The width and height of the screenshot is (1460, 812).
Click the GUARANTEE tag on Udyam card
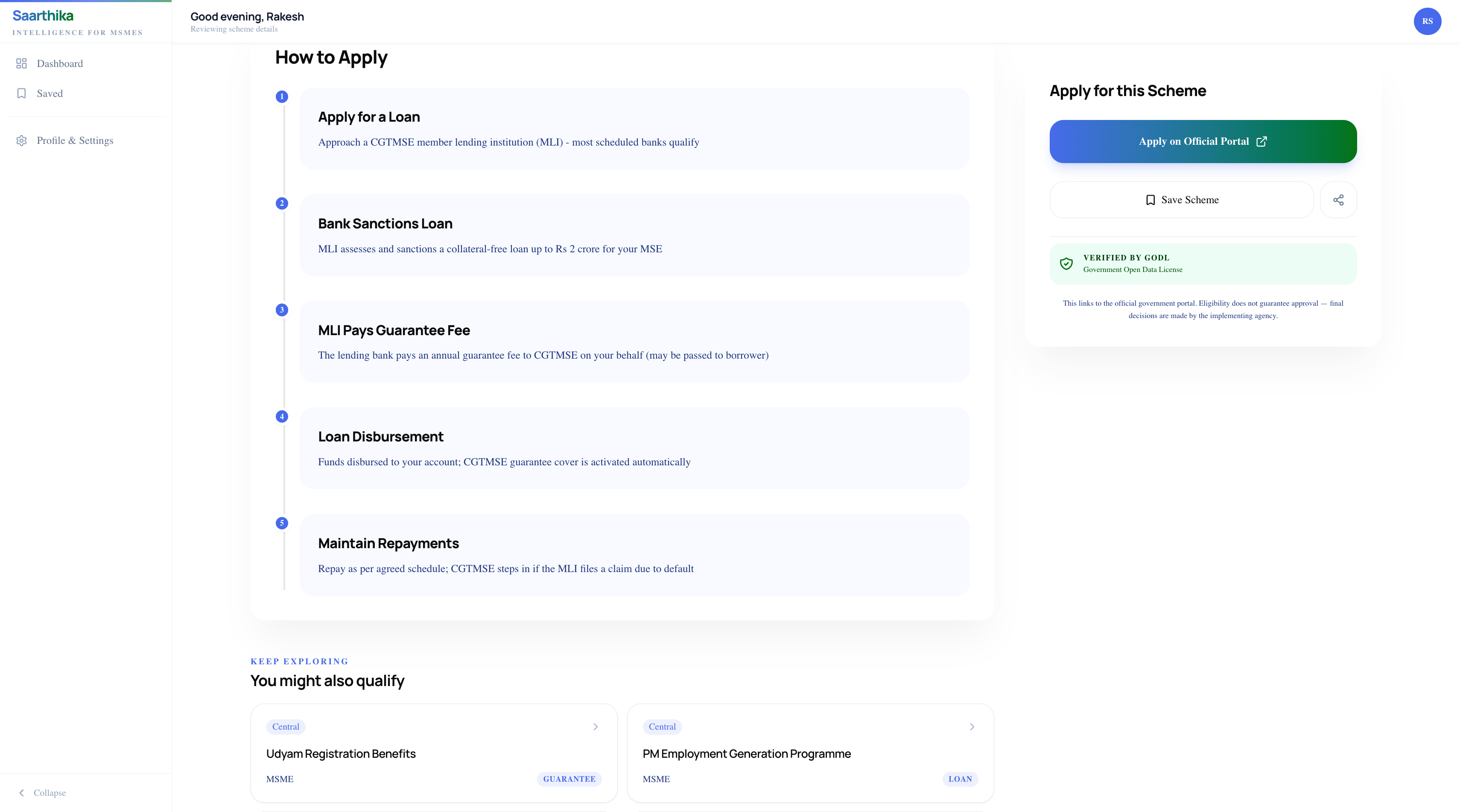[569, 779]
